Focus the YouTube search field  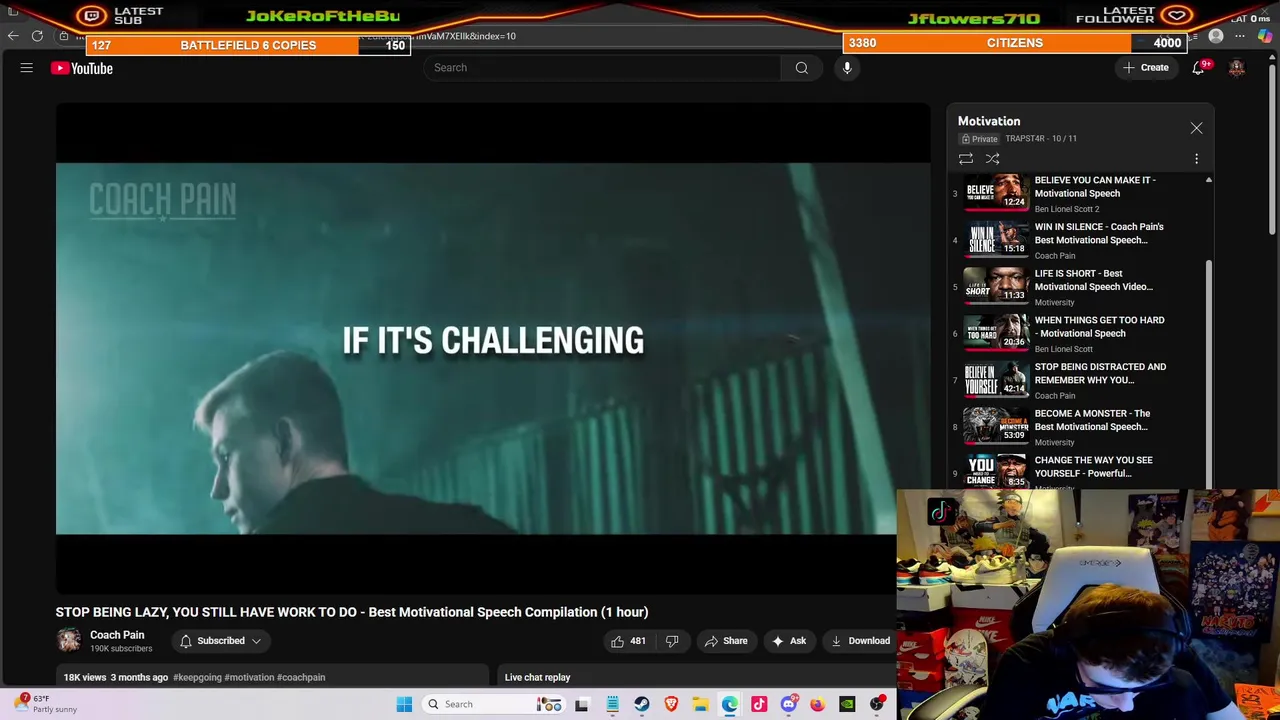602,68
